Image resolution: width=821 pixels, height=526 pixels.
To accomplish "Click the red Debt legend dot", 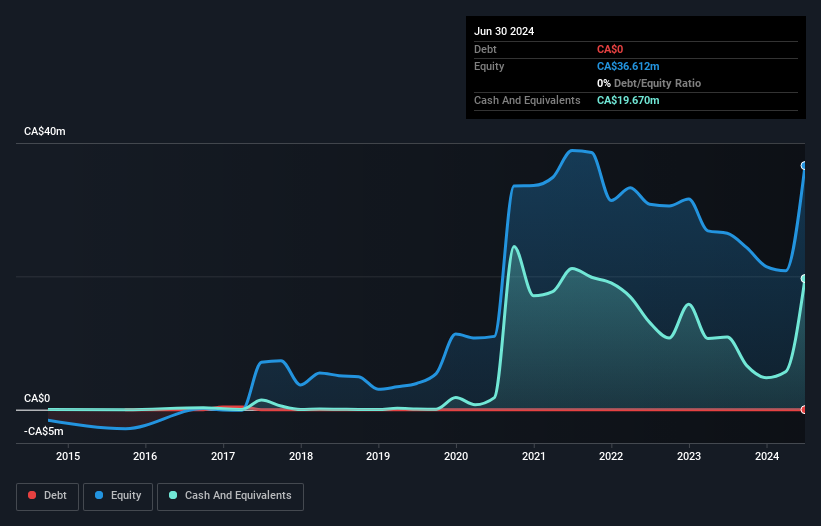I will (x=32, y=495).
